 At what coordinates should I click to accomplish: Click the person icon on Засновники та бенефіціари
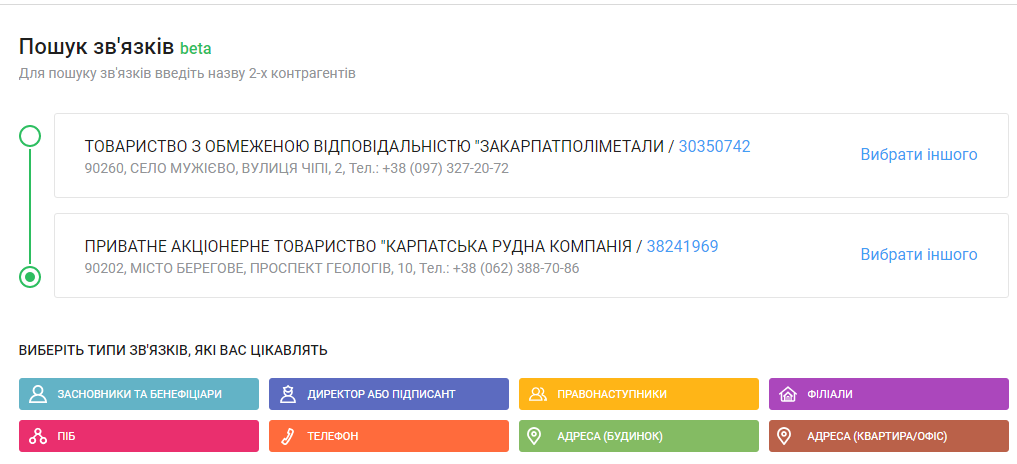point(38,394)
